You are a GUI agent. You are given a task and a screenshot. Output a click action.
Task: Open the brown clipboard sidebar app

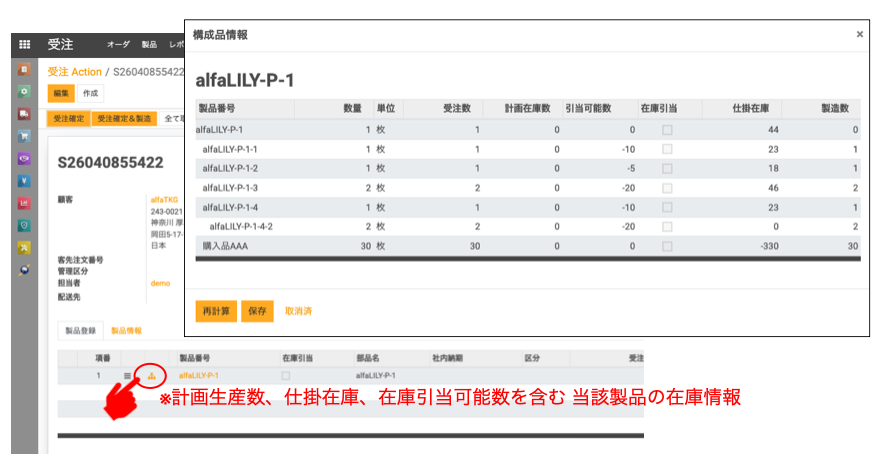[24, 69]
